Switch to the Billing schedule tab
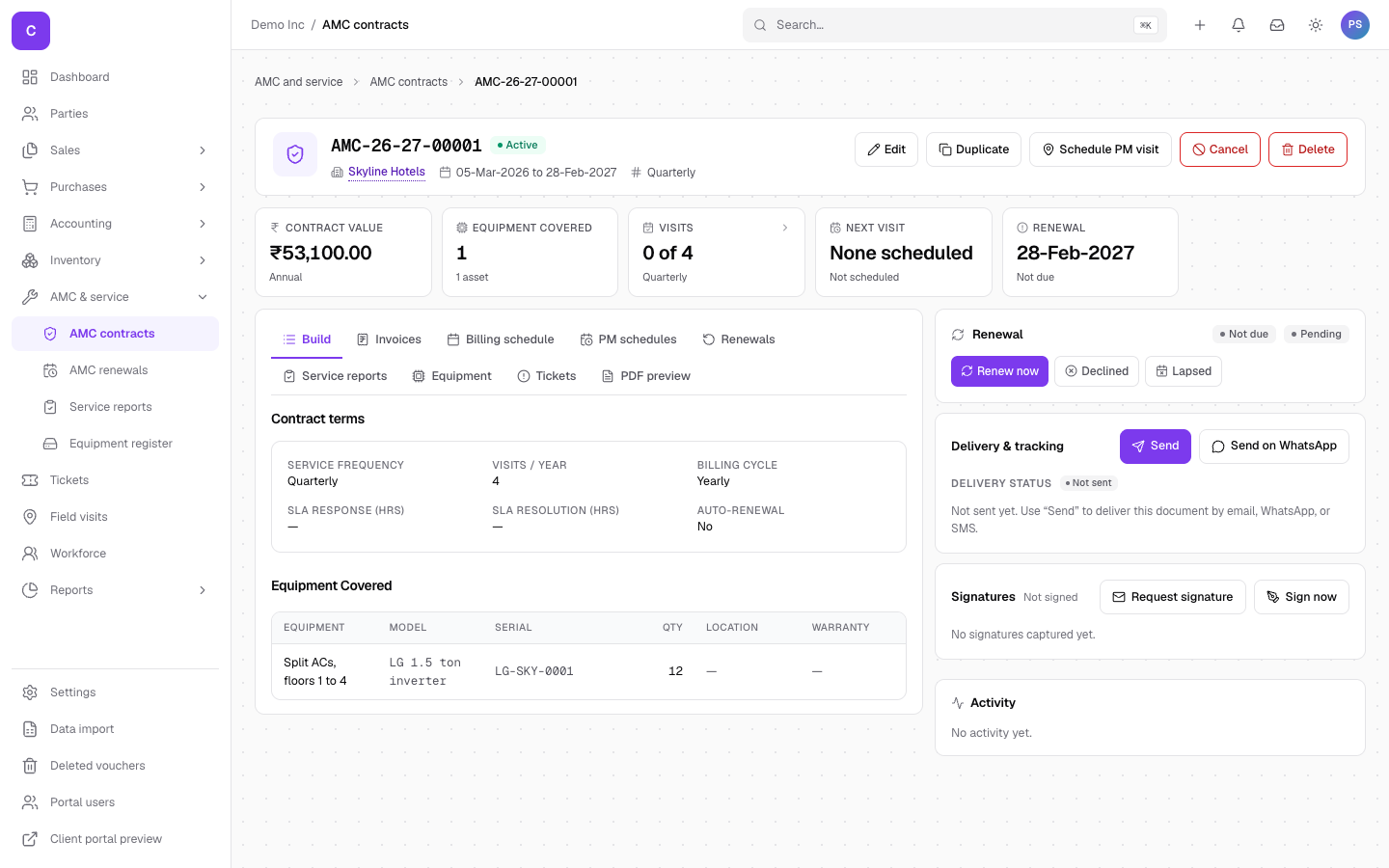 (x=501, y=339)
